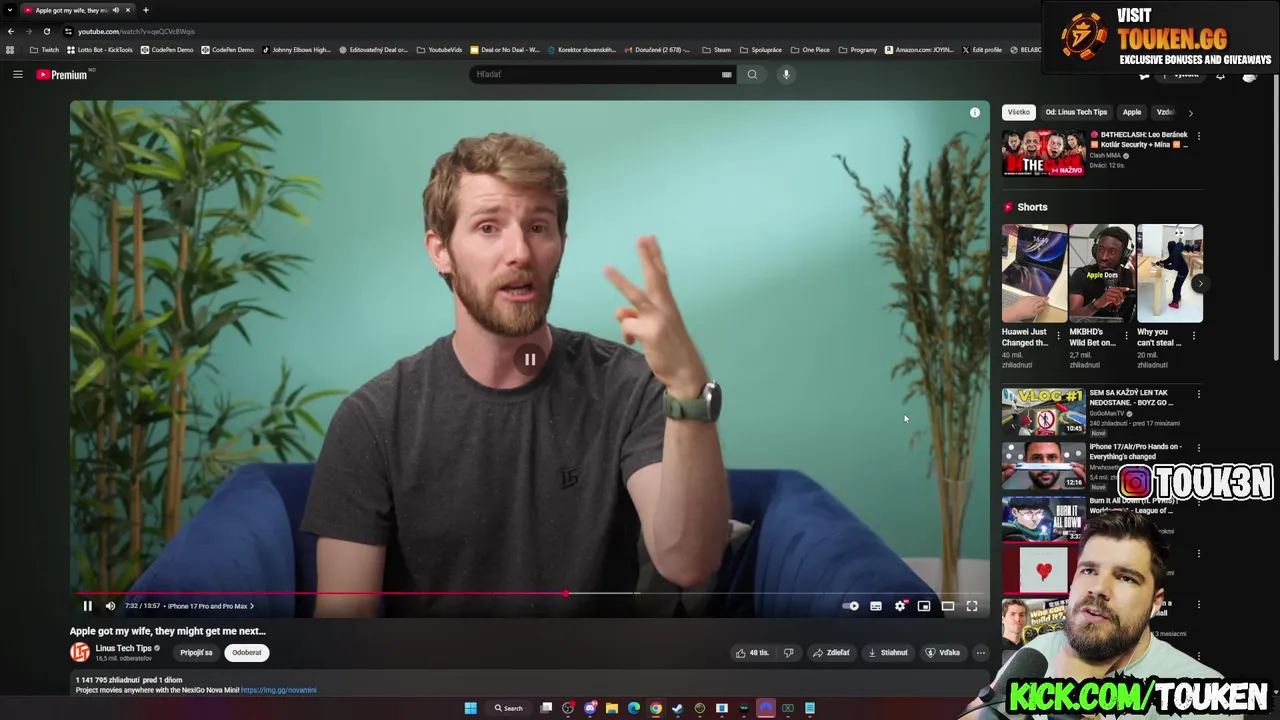Toggle the autoplay switch in player

tap(850, 606)
